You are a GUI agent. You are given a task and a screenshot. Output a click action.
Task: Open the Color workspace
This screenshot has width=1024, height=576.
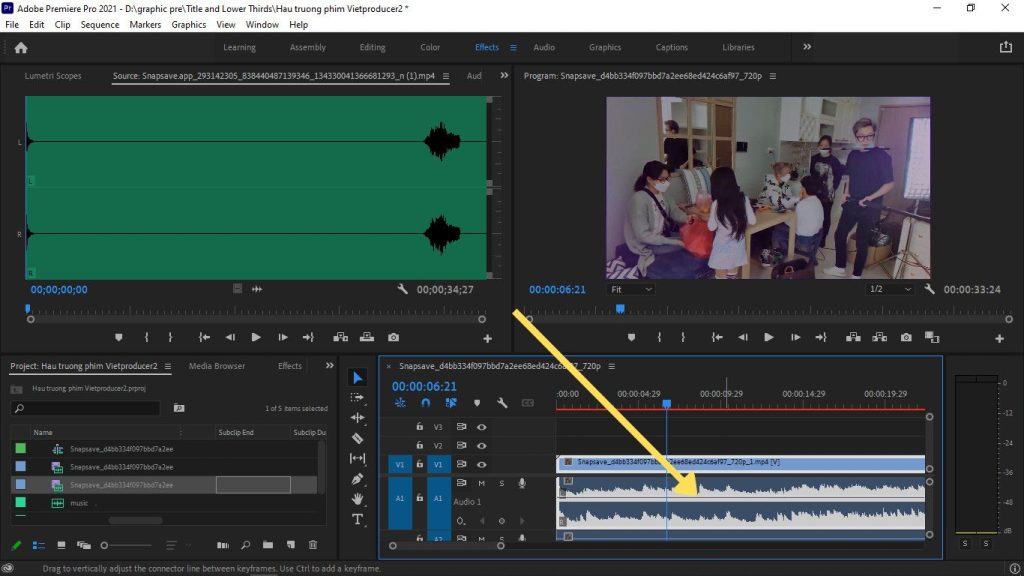pyautogui.click(x=430, y=47)
